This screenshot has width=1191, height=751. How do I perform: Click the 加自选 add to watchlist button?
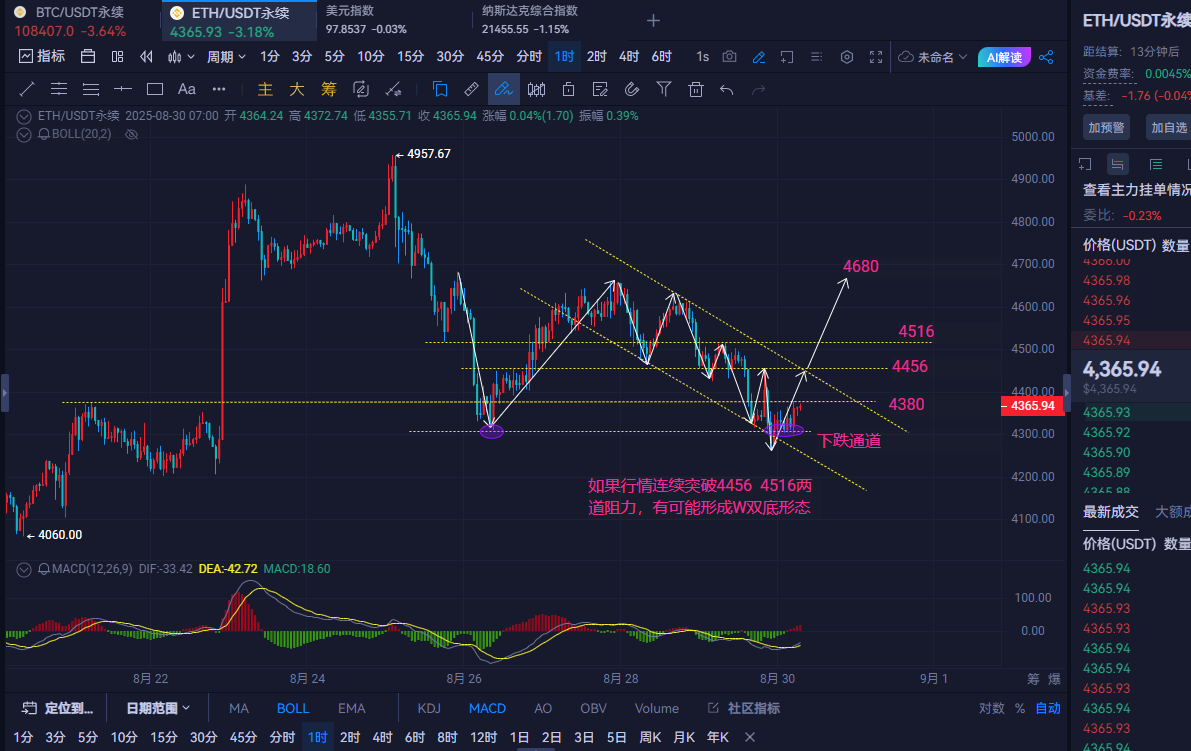pyautogui.click(x=1168, y=127)
